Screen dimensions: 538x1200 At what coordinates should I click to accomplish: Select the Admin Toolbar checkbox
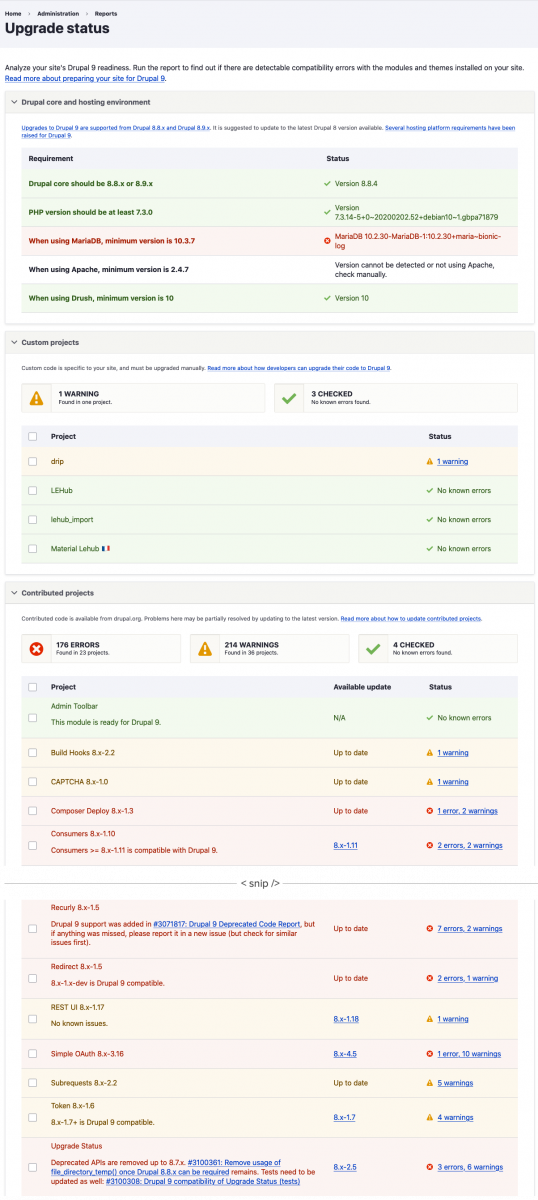coord(32,717)
